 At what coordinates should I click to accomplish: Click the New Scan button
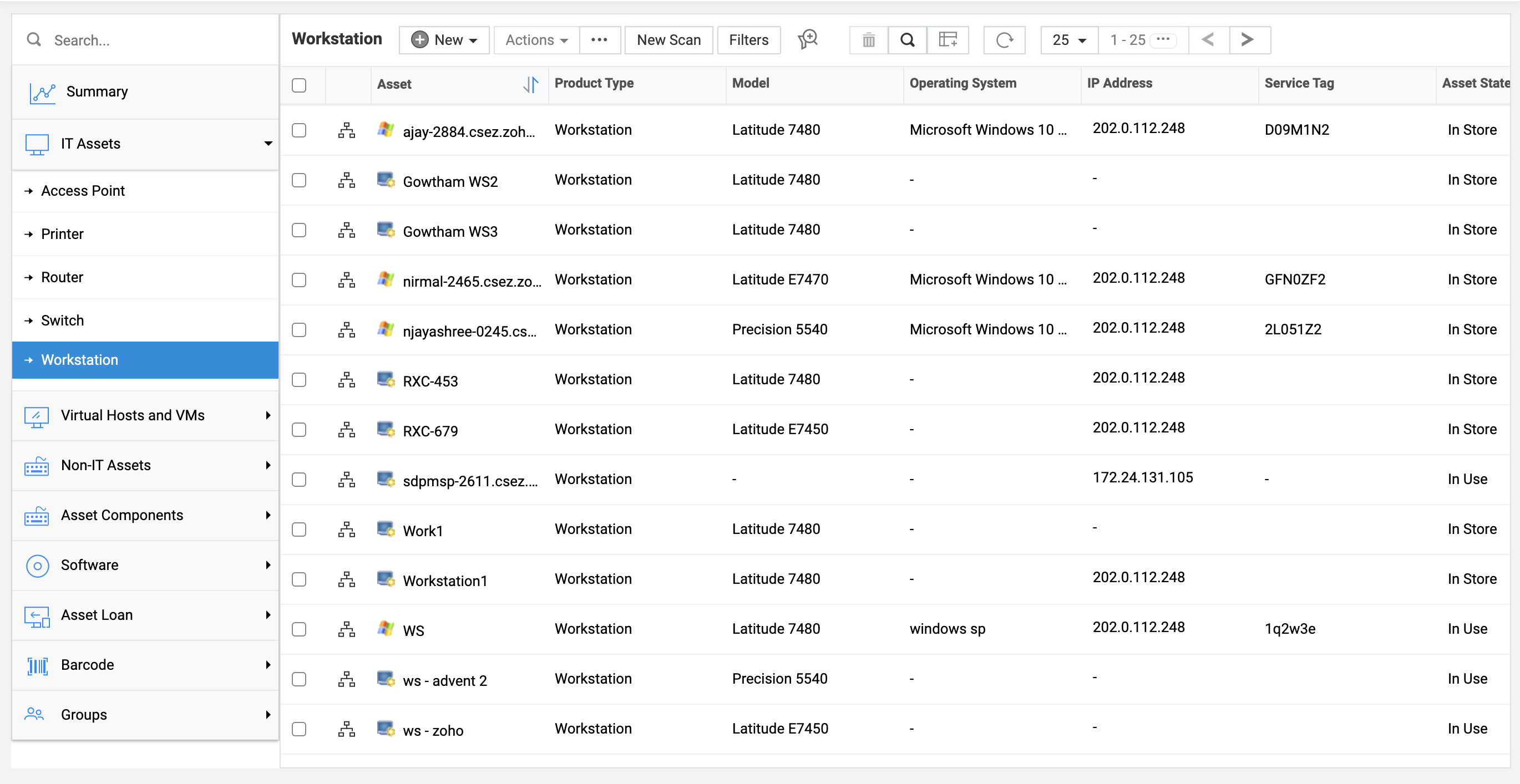(x=669, y=39)
